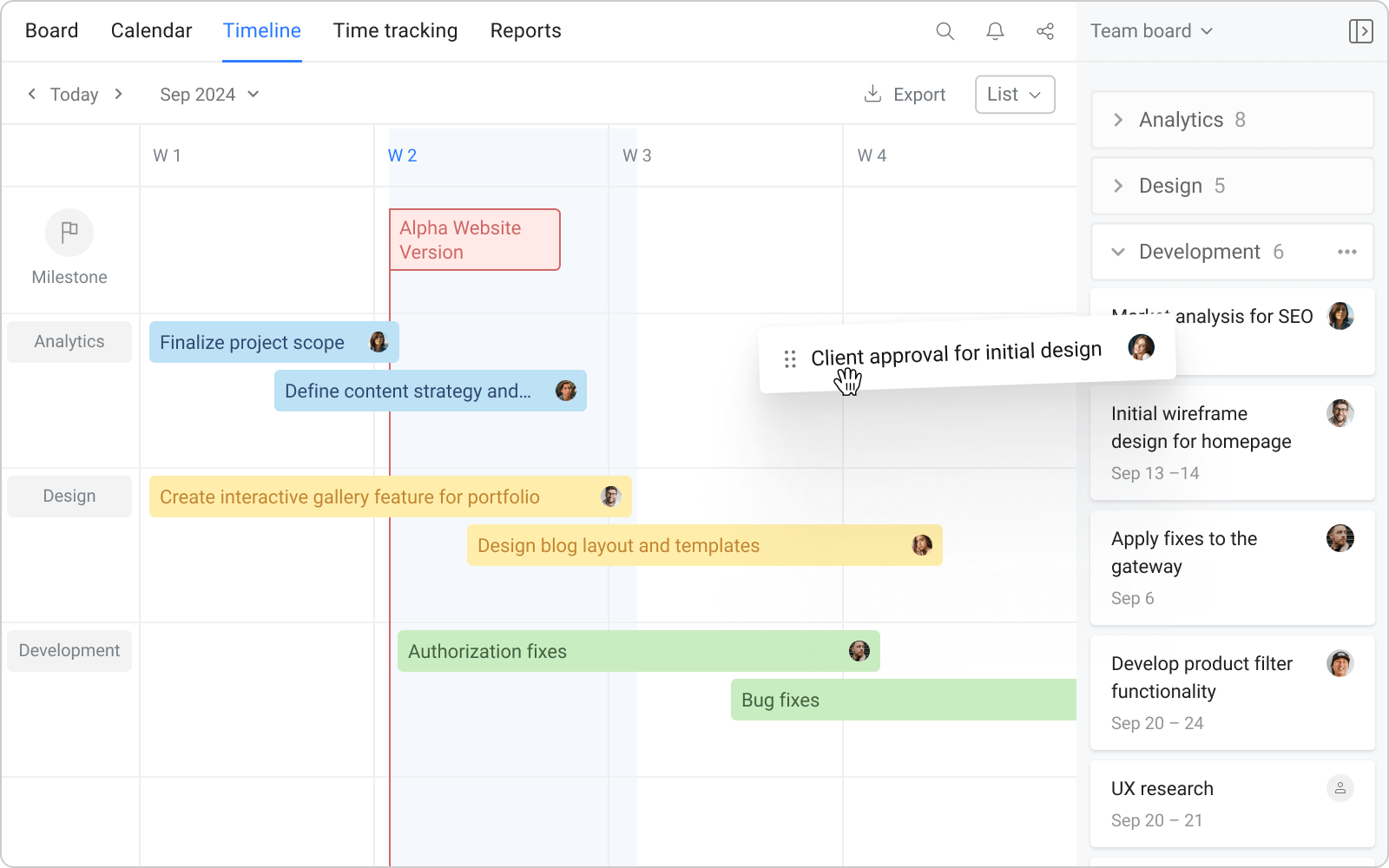Click the share board icon

click(1045, 31)
